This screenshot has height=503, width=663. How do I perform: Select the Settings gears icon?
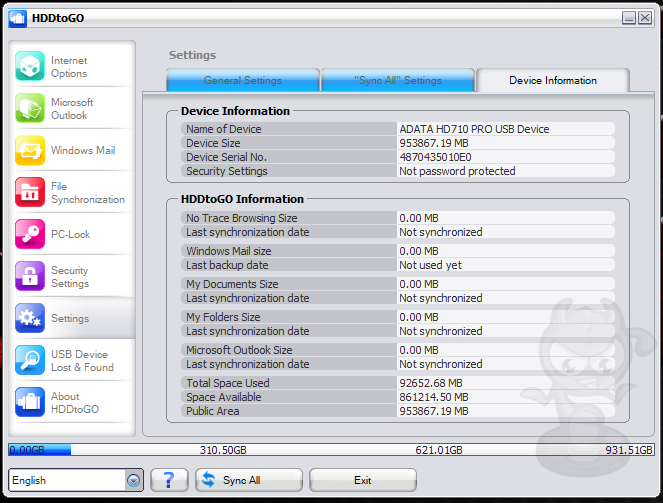(30, 318)
